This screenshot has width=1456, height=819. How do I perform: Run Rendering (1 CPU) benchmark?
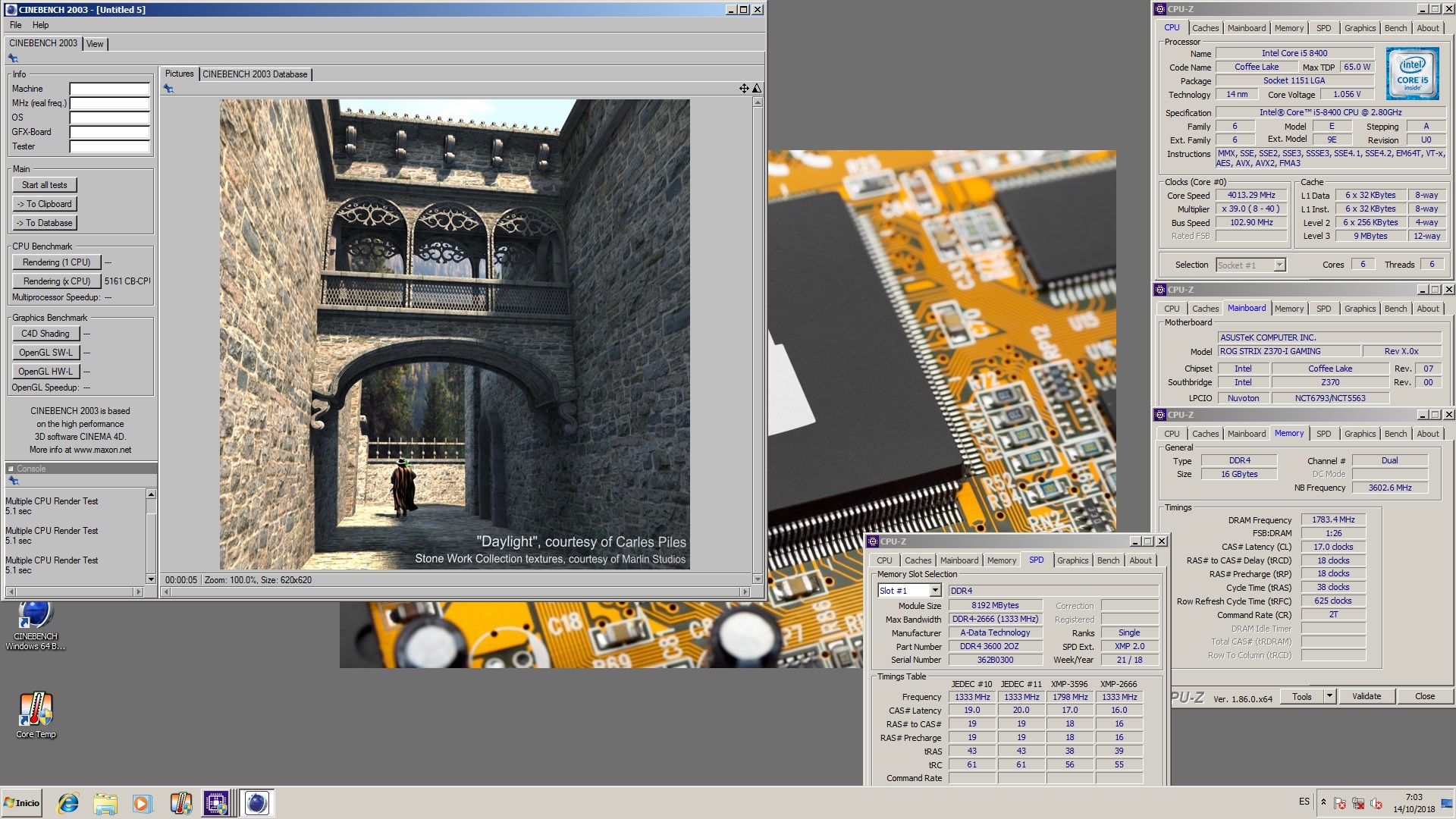tap(56, 262)
